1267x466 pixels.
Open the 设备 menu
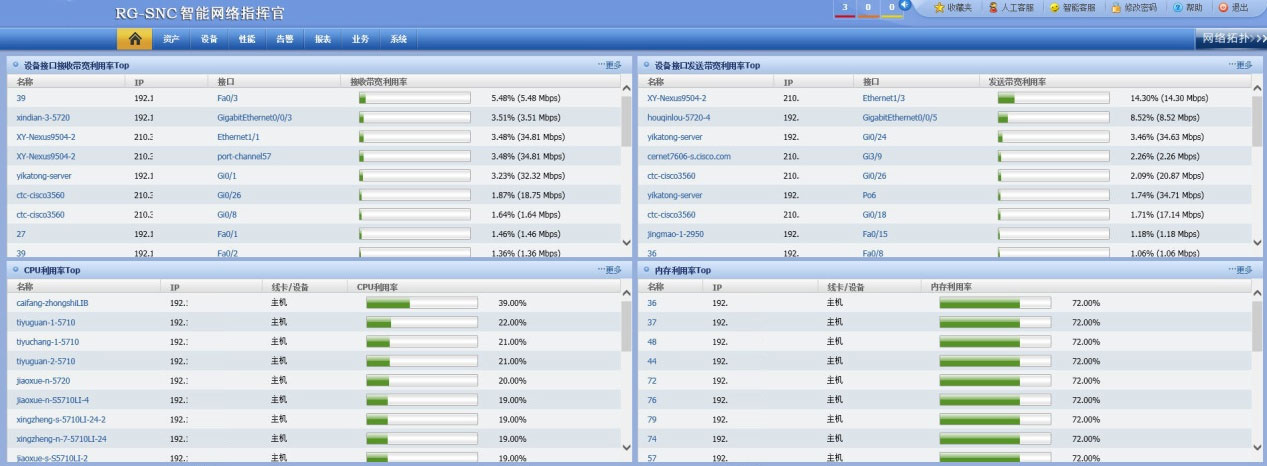[209, 39]
